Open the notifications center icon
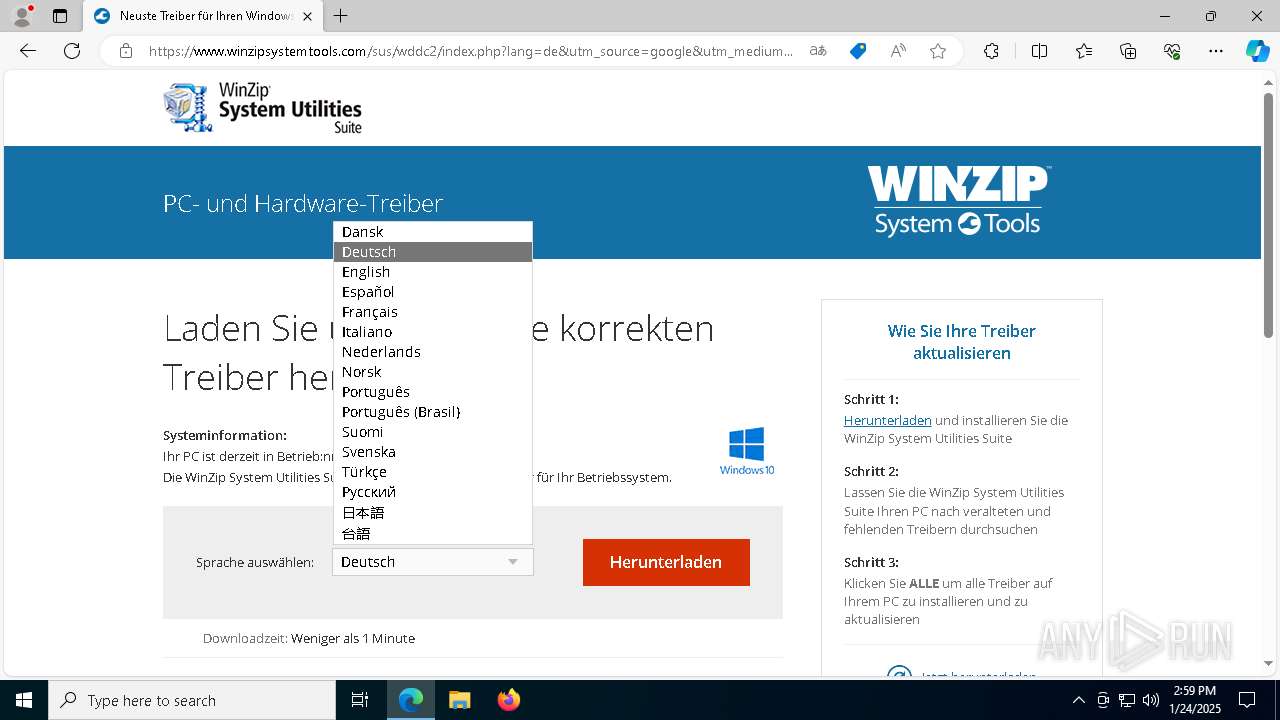This screenshot has height=720, width=1280. [1247, 700]
